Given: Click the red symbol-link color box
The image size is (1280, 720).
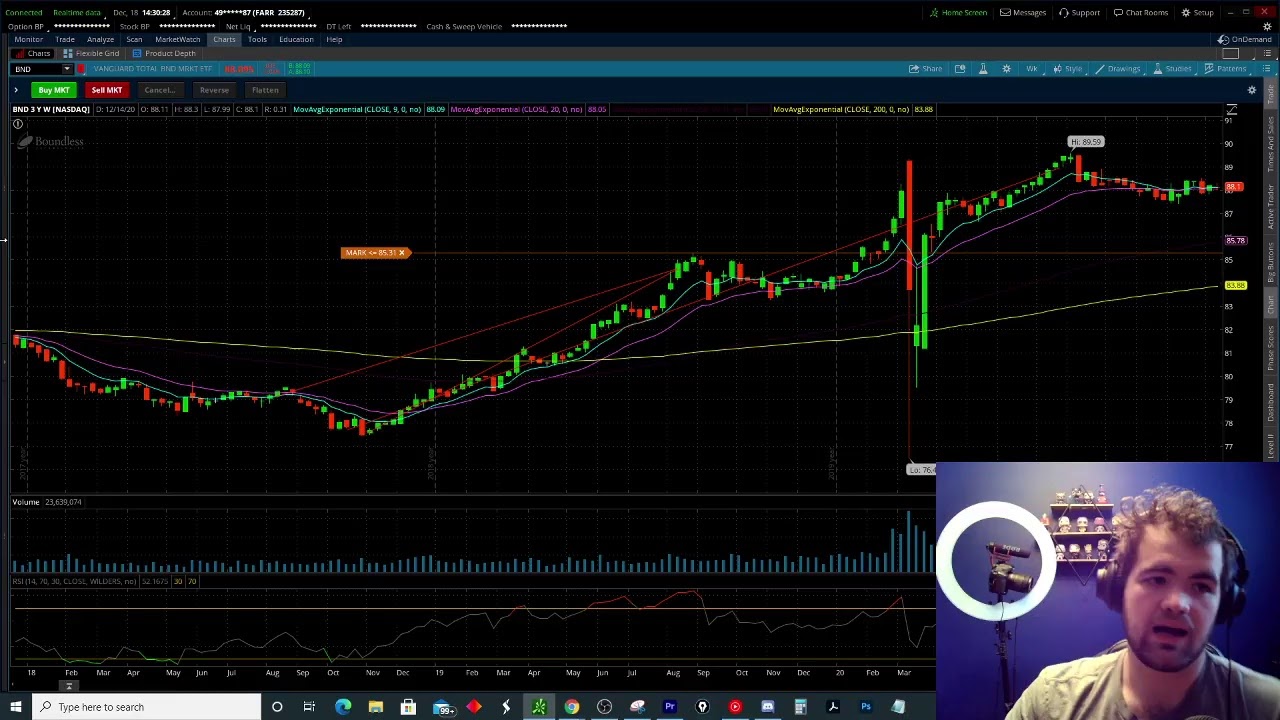Looking at the screenshot, I should (x=81, y=68).
